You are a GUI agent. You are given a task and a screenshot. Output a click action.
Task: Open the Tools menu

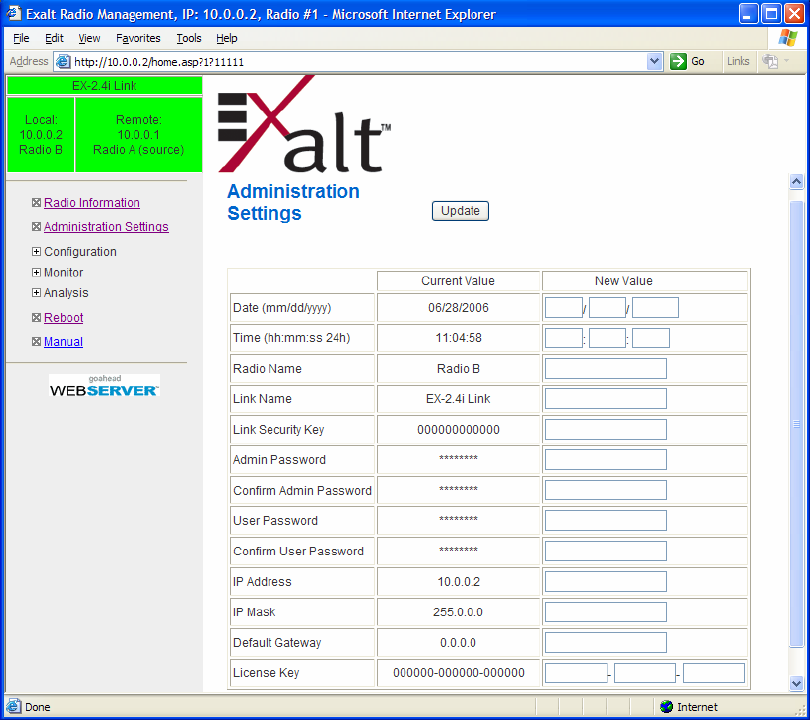point(189,38)
